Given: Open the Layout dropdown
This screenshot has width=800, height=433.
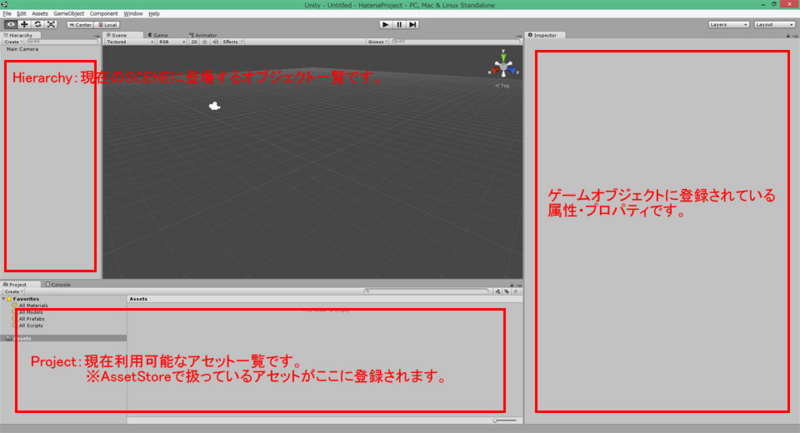Looking at the screenshot, I should [x=774, y=24].
